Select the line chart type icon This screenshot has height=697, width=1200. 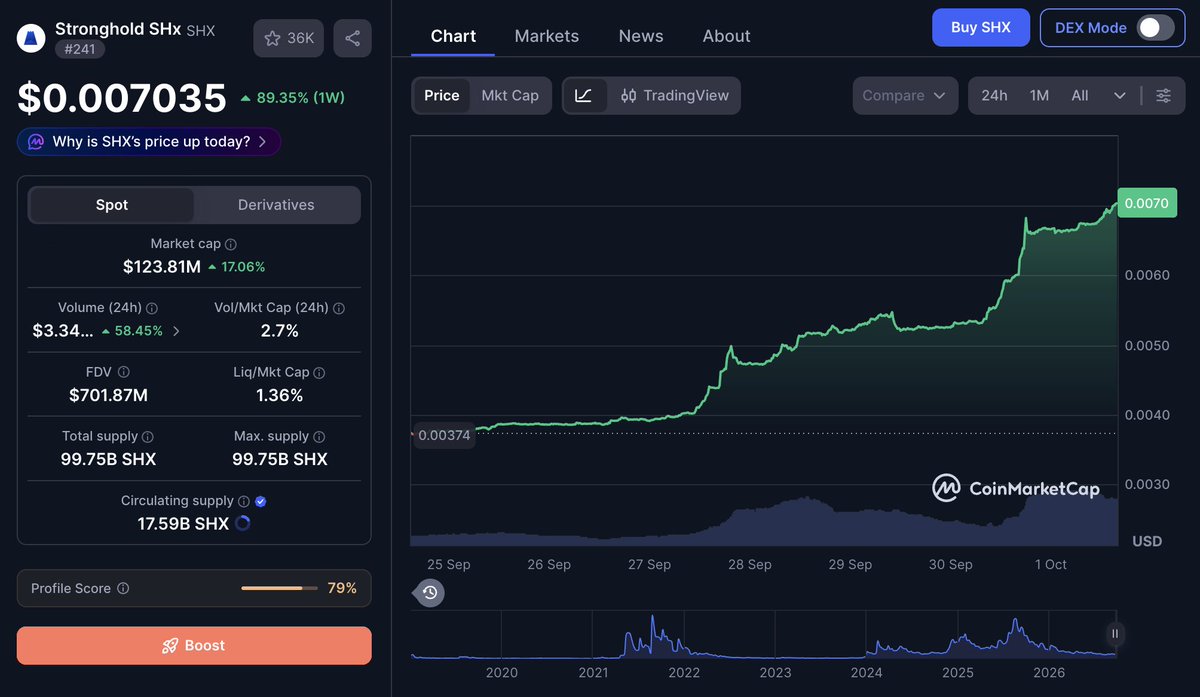click(584, 95)
